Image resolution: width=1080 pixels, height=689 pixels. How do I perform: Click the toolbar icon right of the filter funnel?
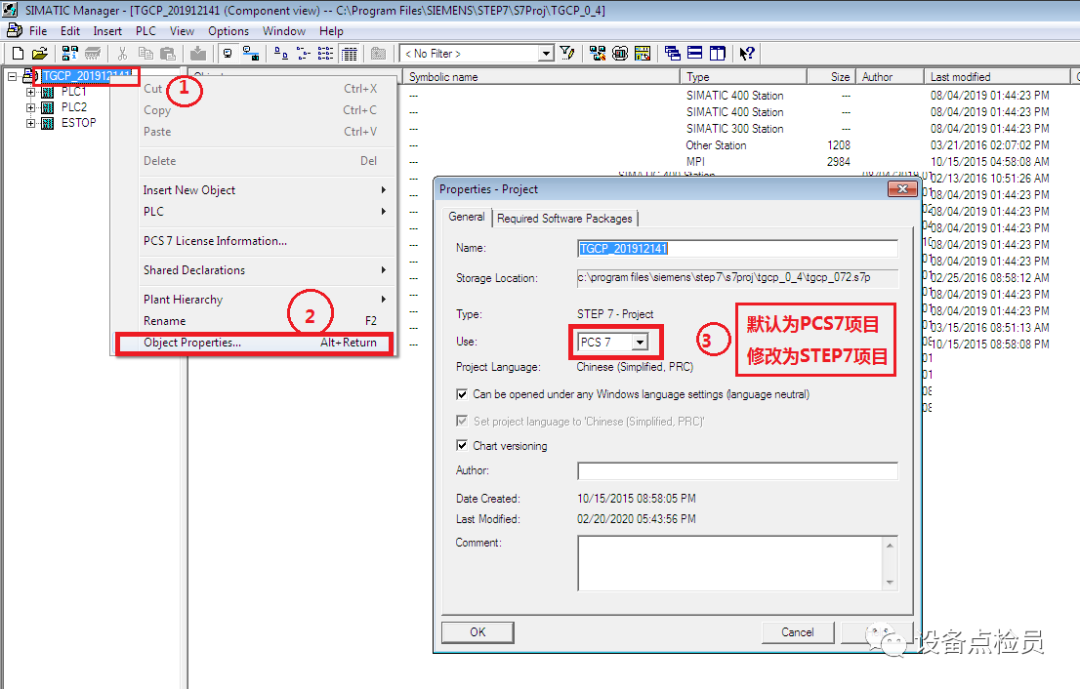[597, 53]
